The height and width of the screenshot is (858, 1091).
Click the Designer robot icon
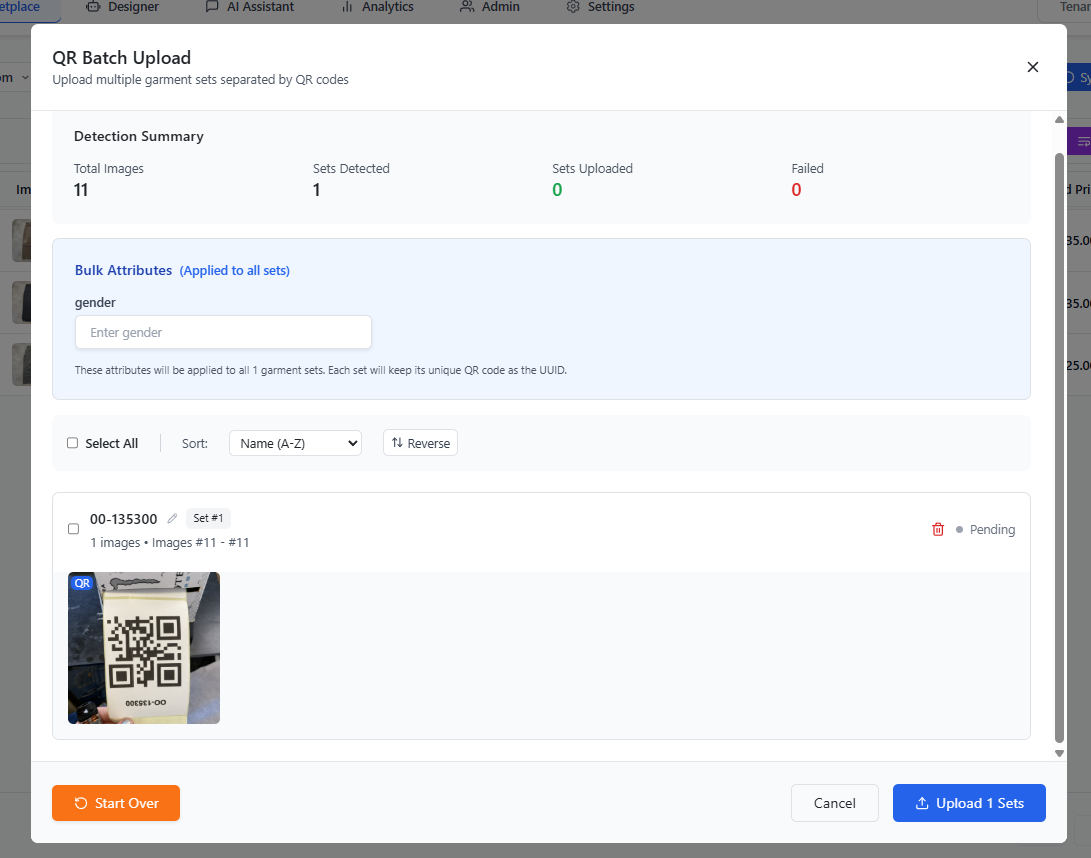pyautogui.click(x=93, y=7)
